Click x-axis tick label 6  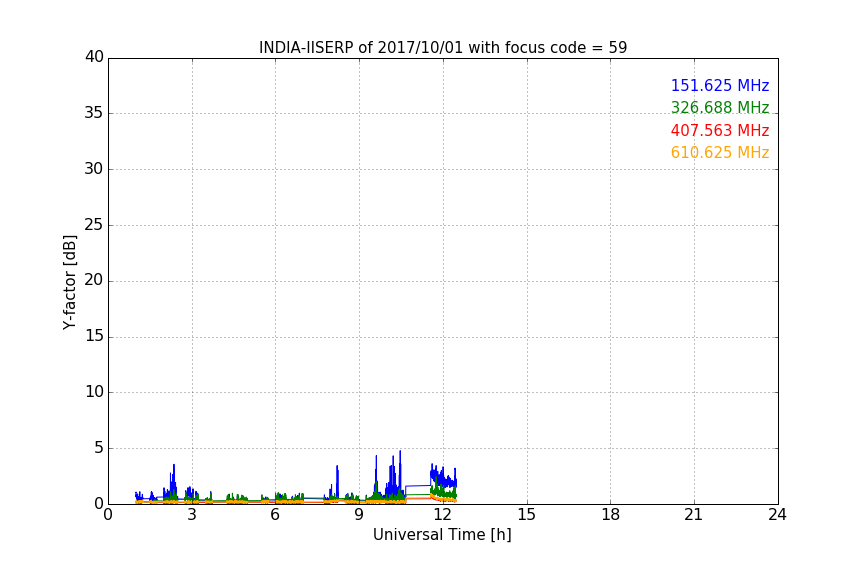pos(275,515)
